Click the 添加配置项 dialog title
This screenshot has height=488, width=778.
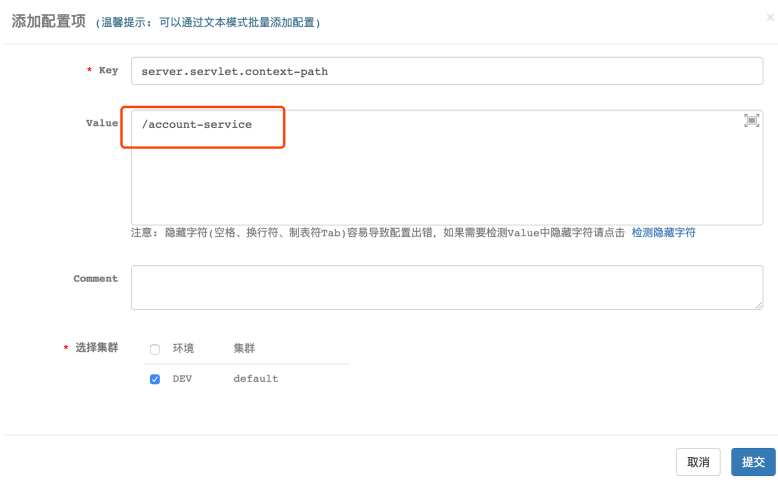(49, 22)
